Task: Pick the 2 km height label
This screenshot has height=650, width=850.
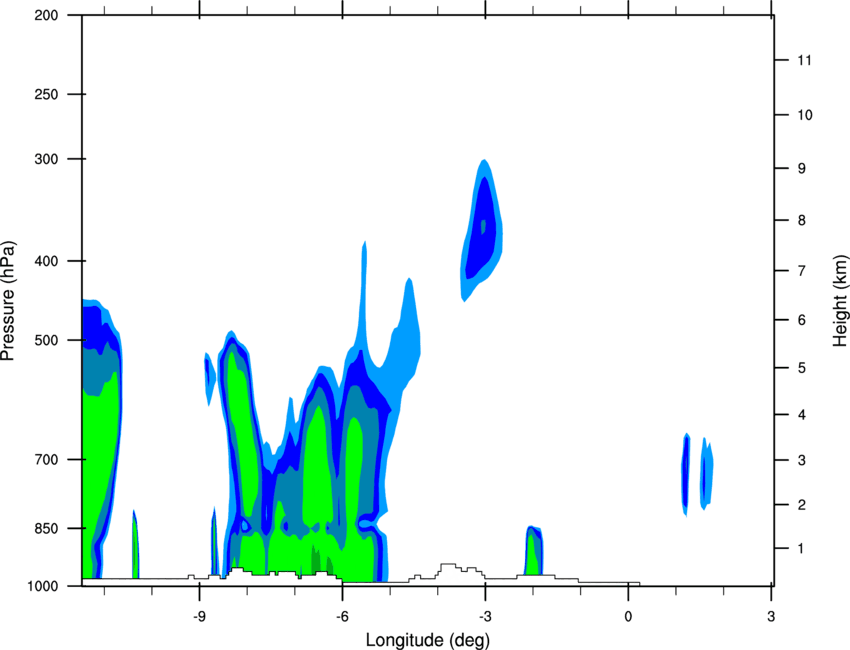Action: (x=802, y=505)
